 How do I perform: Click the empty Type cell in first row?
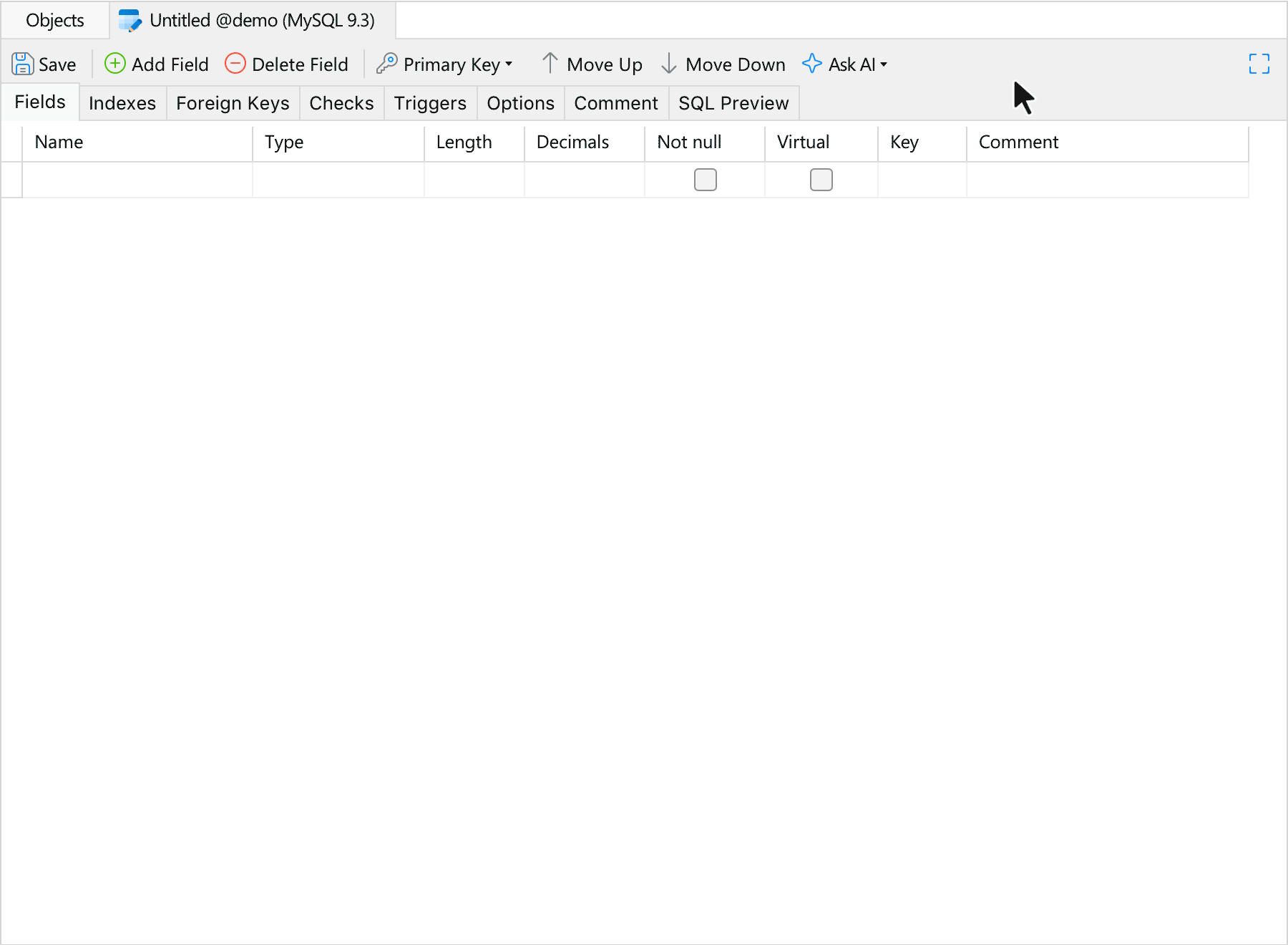coord(338,180)
